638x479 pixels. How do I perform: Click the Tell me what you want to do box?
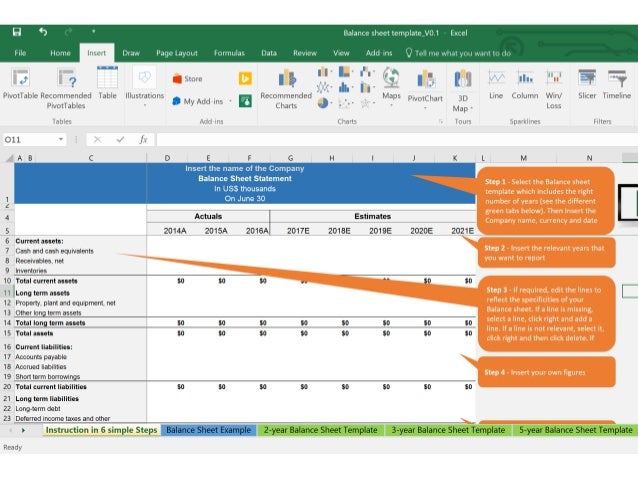click(458, 53)
